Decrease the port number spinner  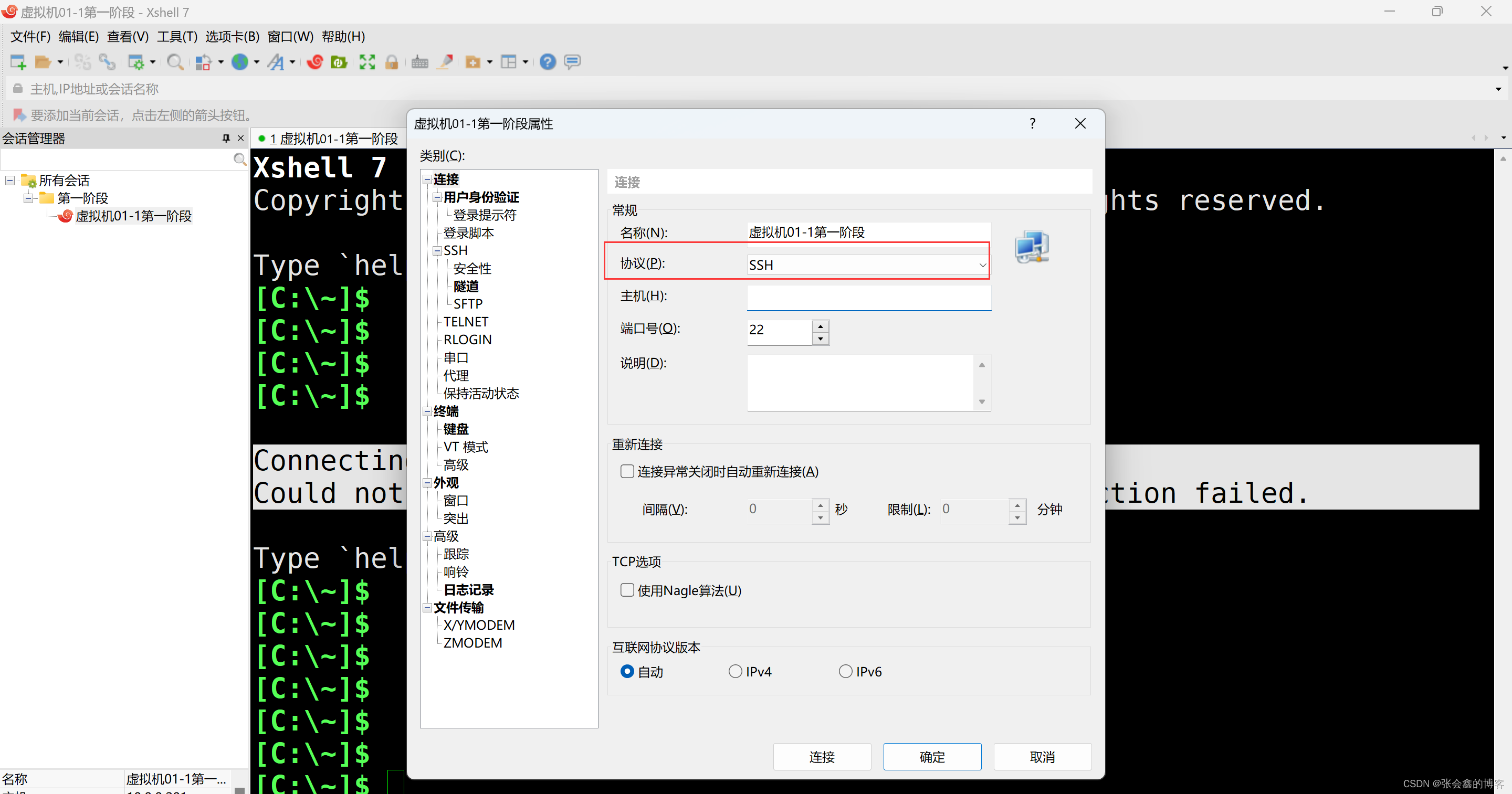click(x=821, y=338)
